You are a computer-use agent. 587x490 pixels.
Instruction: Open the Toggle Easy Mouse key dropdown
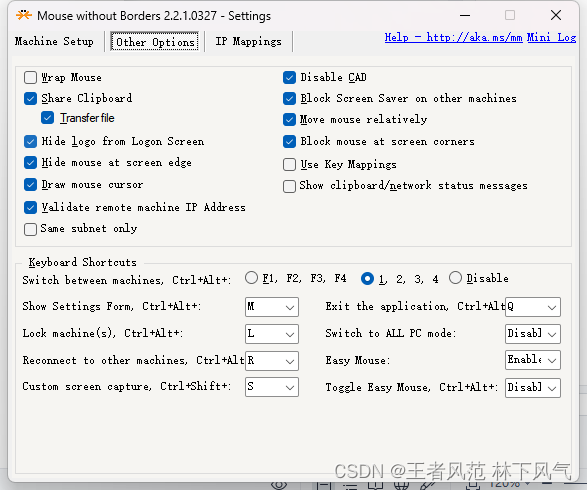(533, 387)
